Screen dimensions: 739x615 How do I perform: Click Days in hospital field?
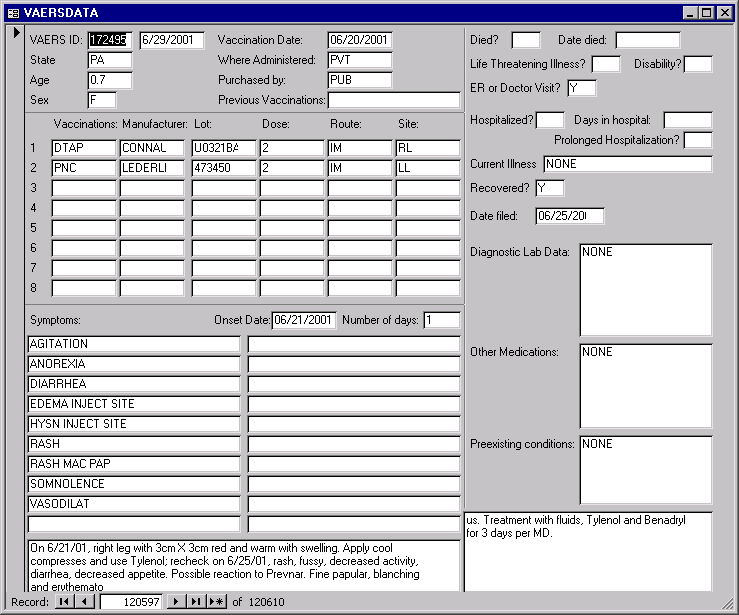click(x=688, y=120)
